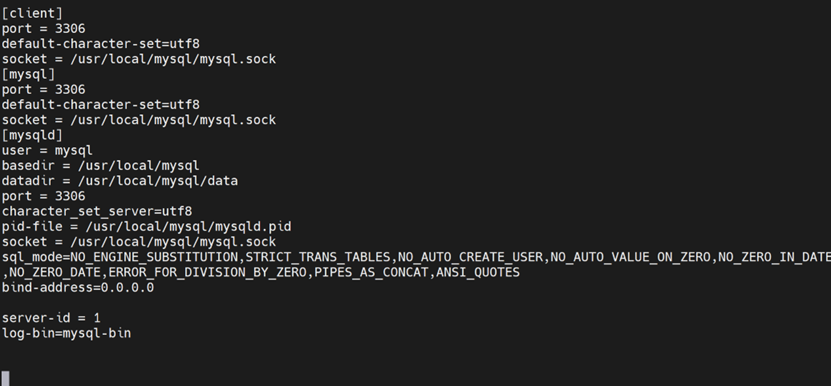Click the log-bin=mysql-bin line
Image resolution: width=831 pixels, height=386 pixels.
[66, 334]
